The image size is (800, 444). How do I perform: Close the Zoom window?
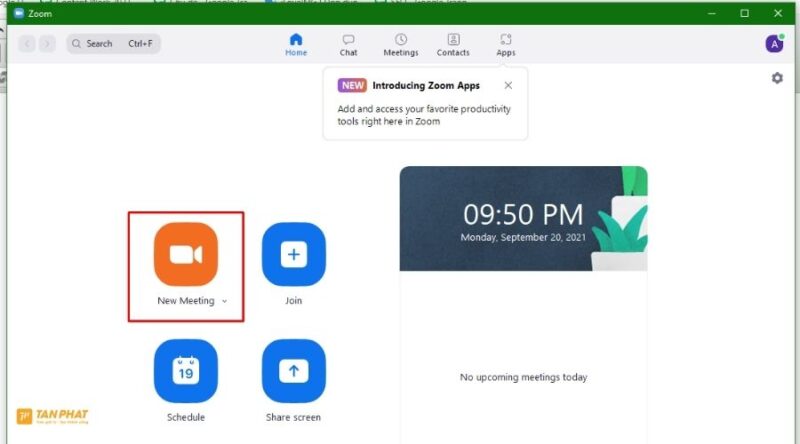click(x=778, y=13)
